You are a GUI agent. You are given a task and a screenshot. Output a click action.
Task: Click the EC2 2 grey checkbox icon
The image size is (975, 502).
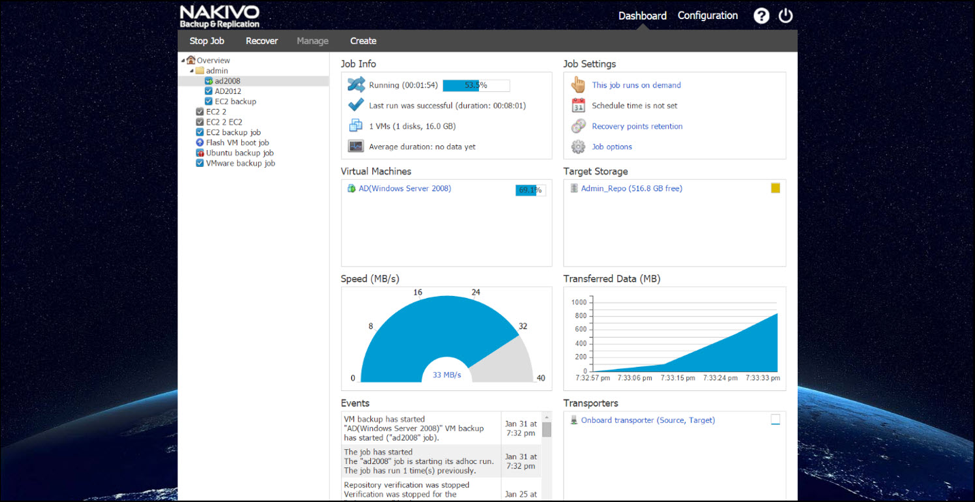pos(200,112)
